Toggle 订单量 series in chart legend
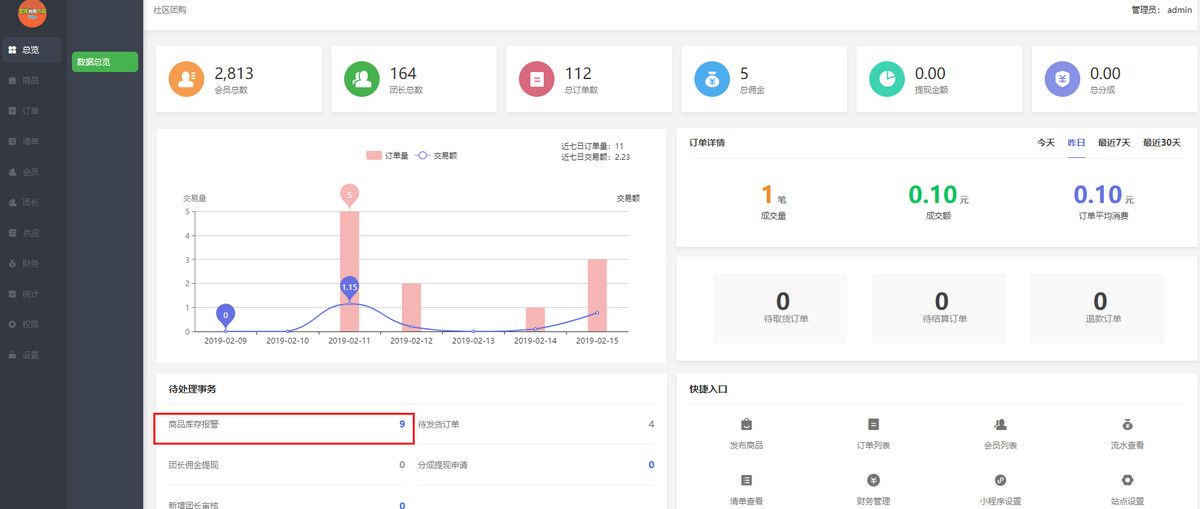The width and height of the screenshot is (1200, 509). tap(386, 155)
